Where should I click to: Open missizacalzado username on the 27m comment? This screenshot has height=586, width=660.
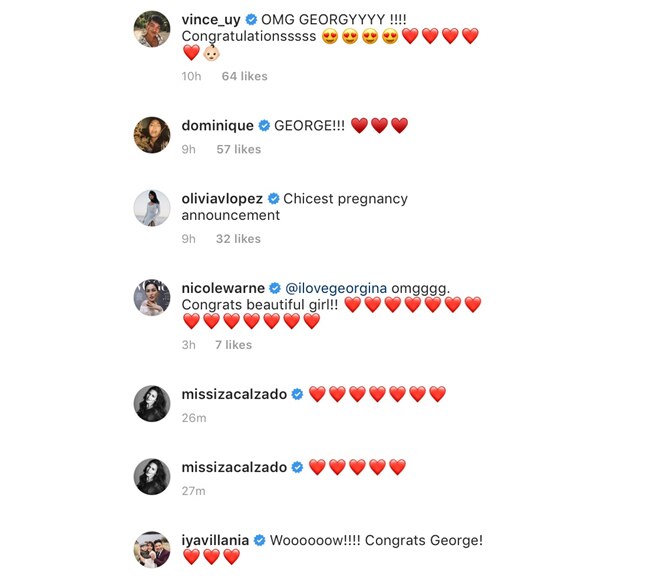click(x=234, y=467)
